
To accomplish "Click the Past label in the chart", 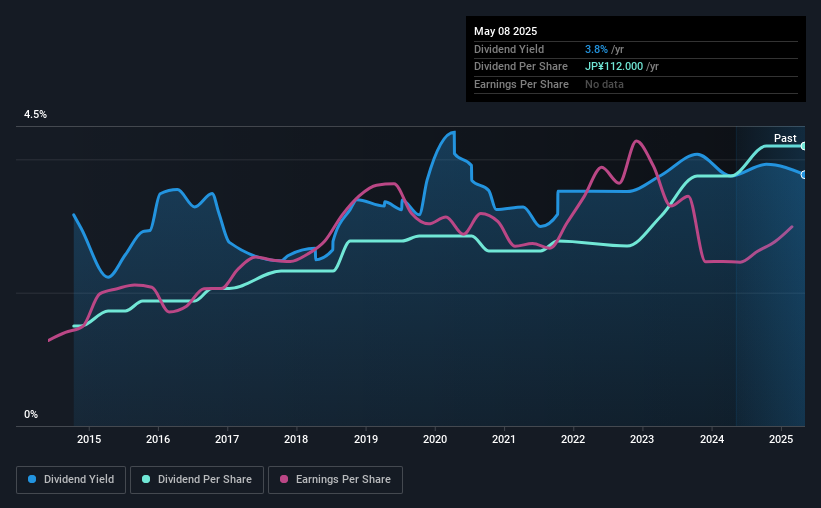I will click(785, 138).
